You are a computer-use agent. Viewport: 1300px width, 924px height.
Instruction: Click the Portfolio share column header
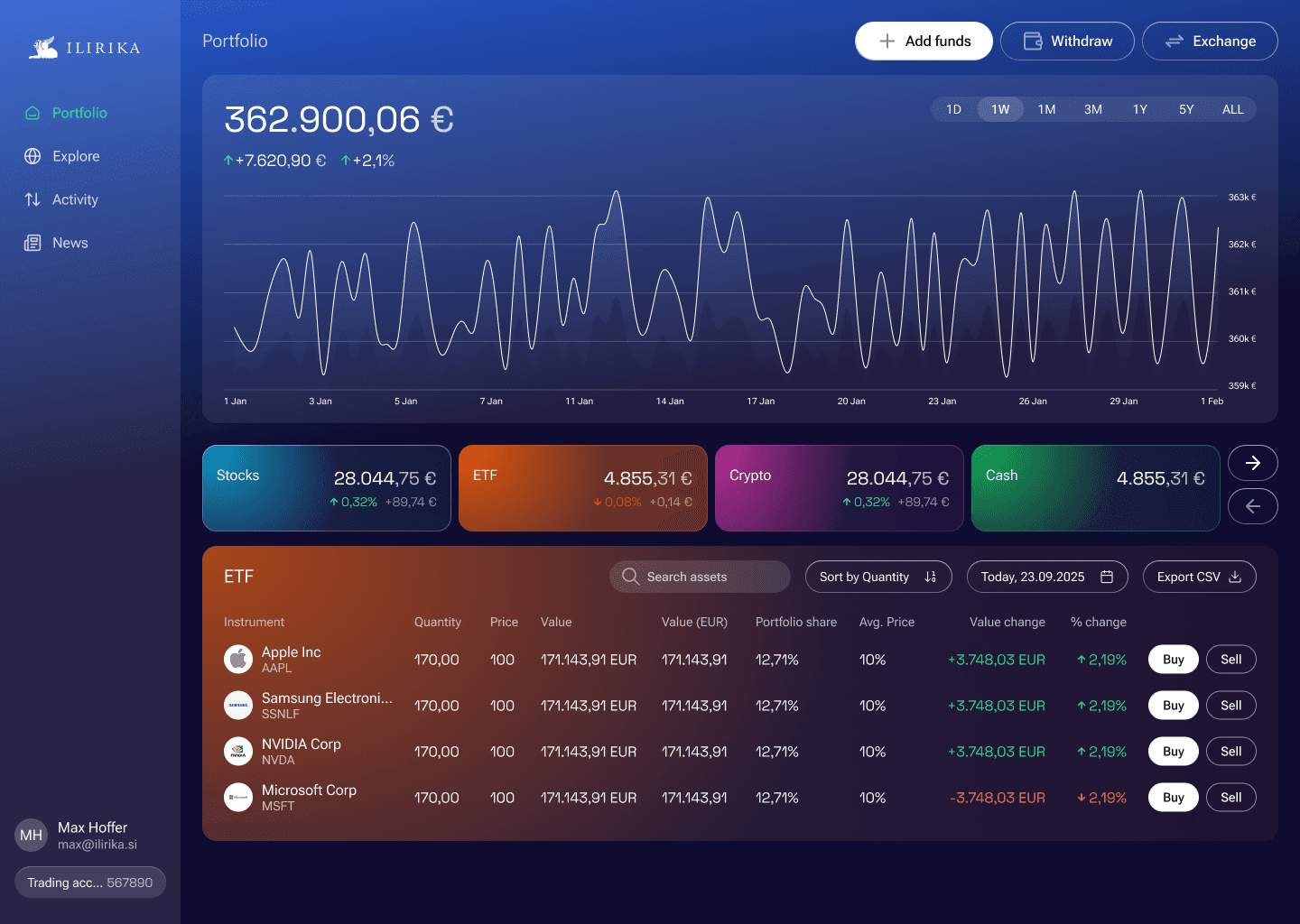pos(796,622)
